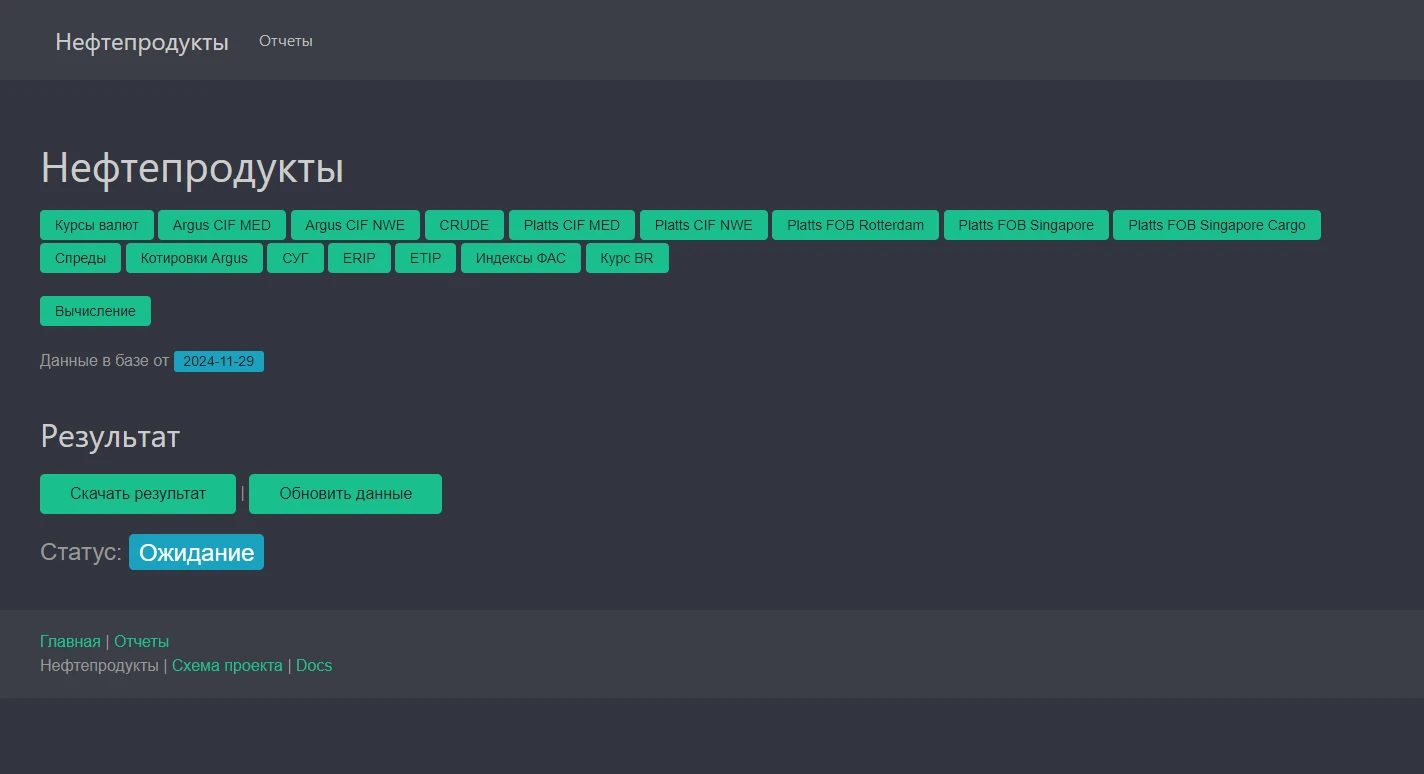Screen dimensions: 1424x774
Task: Click Platts FOB Singapore Cargo button
Action: pyautogui.click(x=1216, y=225)
